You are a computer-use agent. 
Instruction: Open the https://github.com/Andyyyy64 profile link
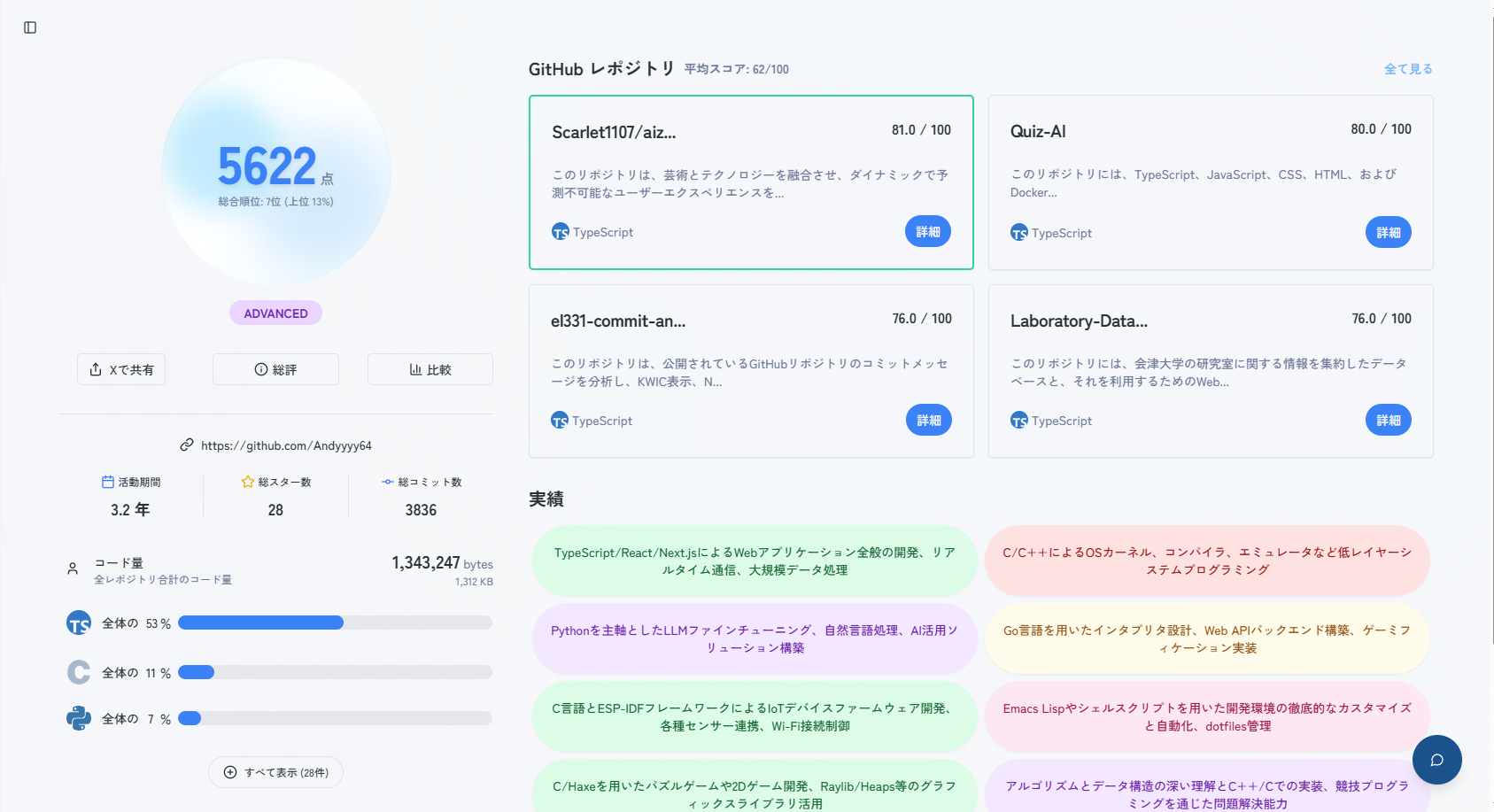click(286, 445)
